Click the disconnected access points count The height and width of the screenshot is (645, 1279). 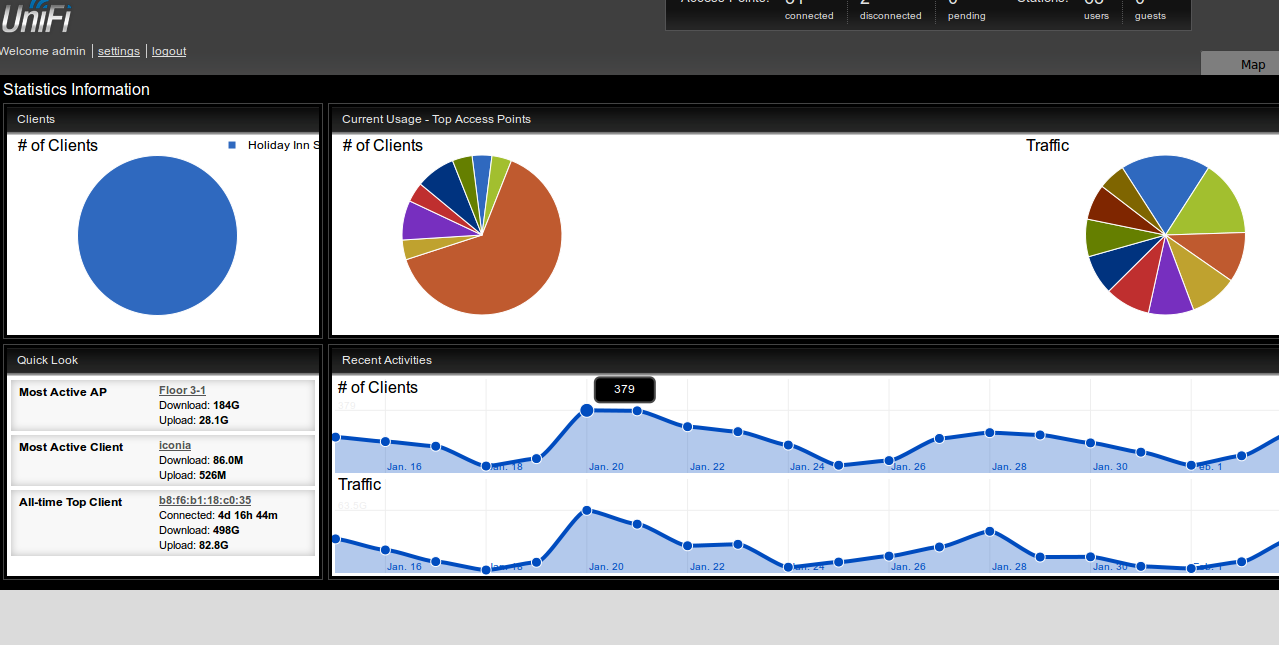click(864, 3)
